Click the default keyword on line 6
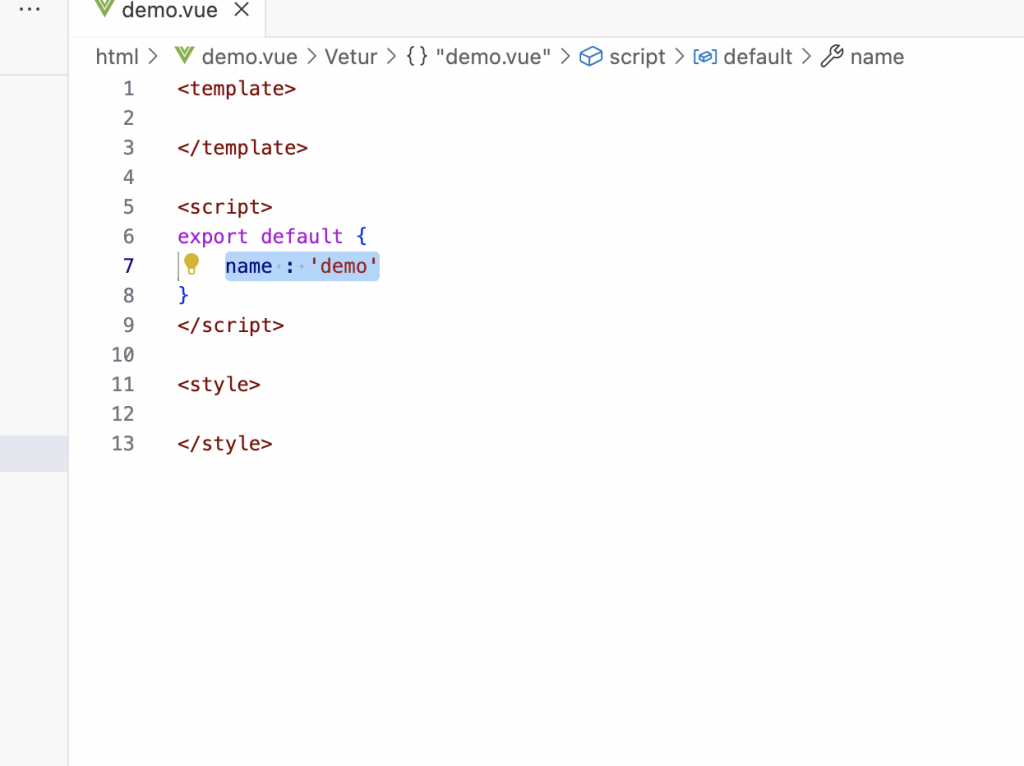1024x766 pixels. (302, 236)
